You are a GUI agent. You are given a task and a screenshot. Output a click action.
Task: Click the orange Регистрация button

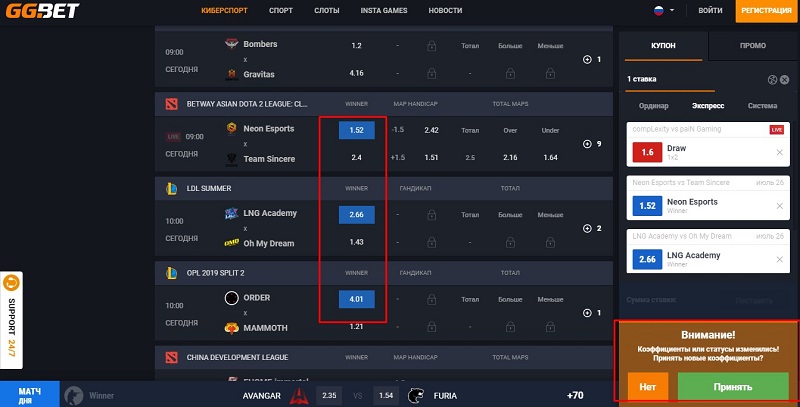click(x=767, y=10)
